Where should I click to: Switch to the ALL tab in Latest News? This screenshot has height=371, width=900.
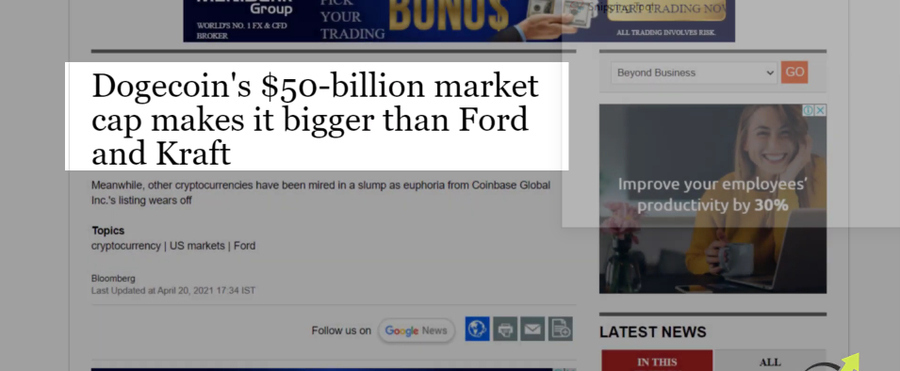click(x=770, y=361)
